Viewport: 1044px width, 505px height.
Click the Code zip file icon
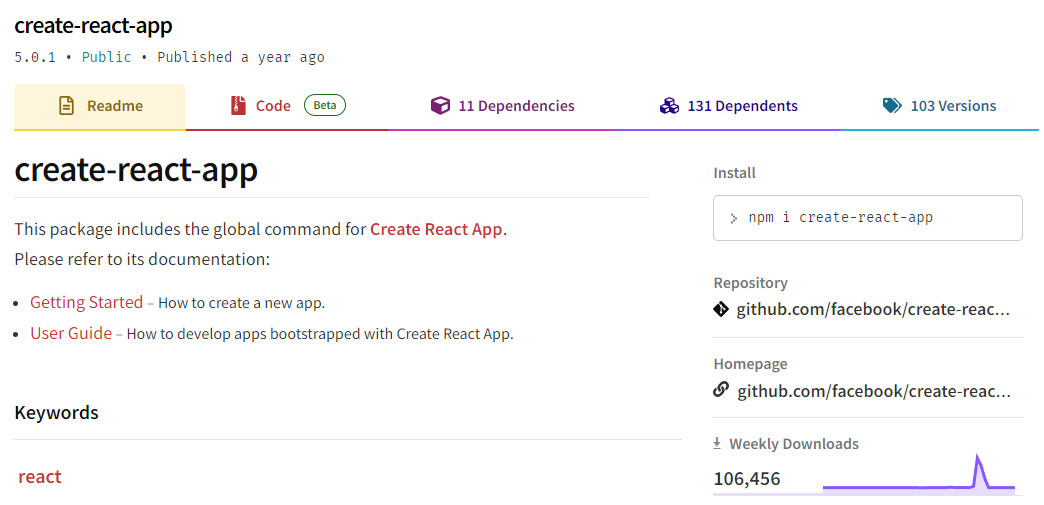pos(238,106)
